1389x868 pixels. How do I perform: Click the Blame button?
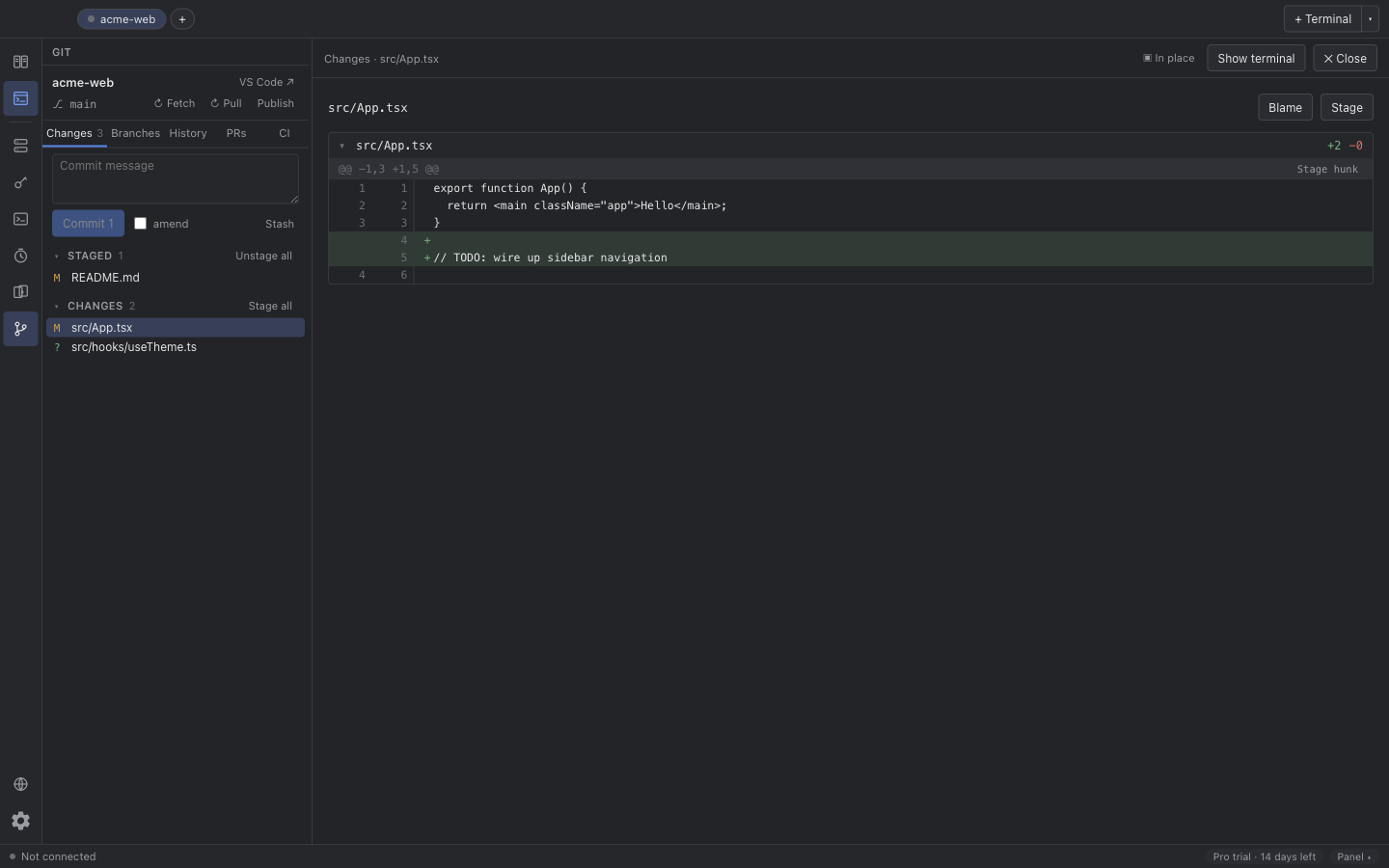(x=1285, y=108)
